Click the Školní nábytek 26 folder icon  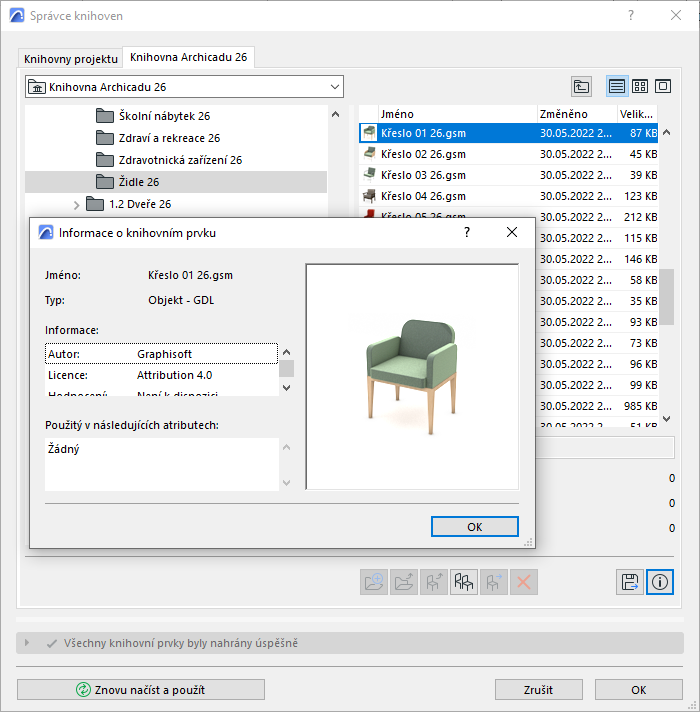(105, 116)
